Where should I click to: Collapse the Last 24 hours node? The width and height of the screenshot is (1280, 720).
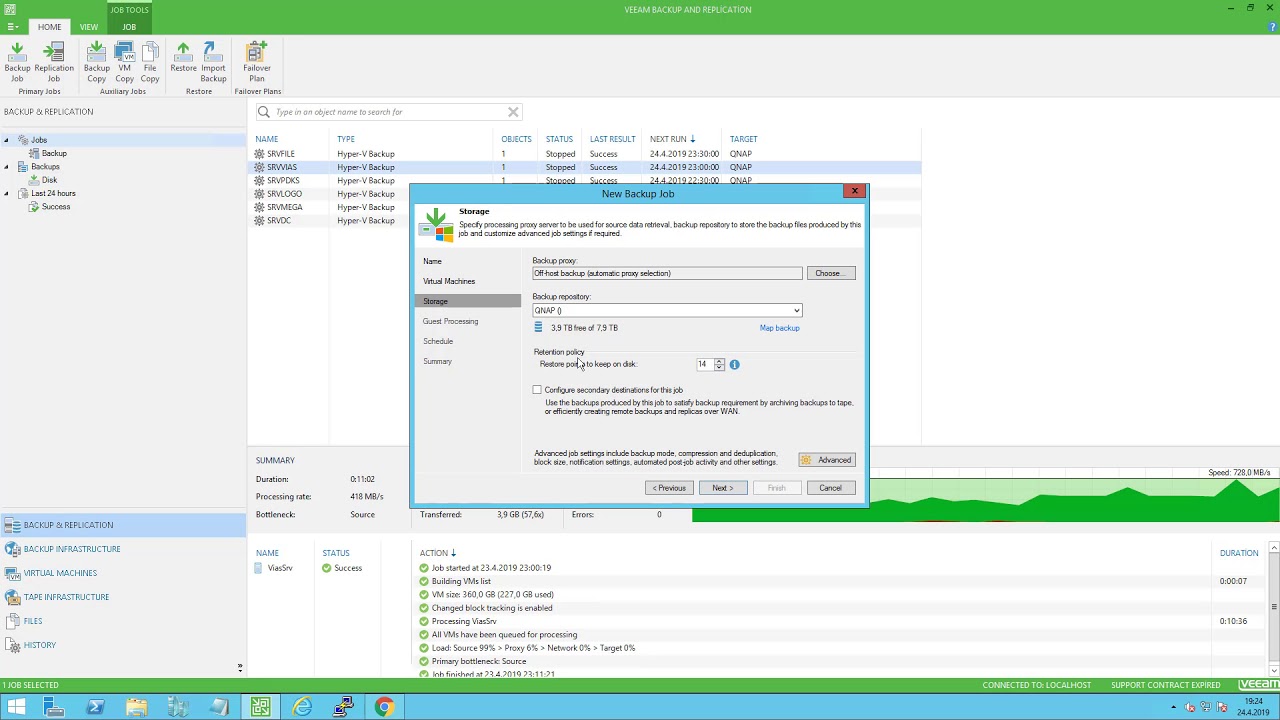tap(6, 194)
